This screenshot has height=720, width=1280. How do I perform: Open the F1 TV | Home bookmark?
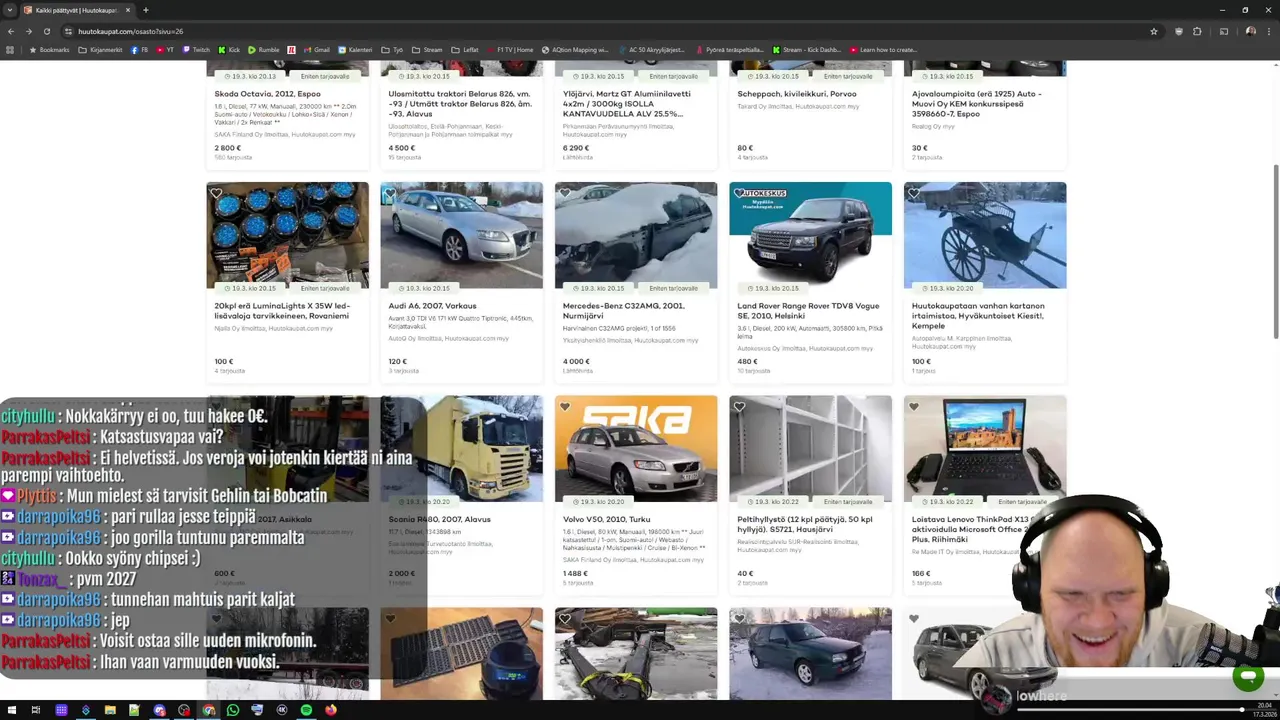tap(510, 49)
